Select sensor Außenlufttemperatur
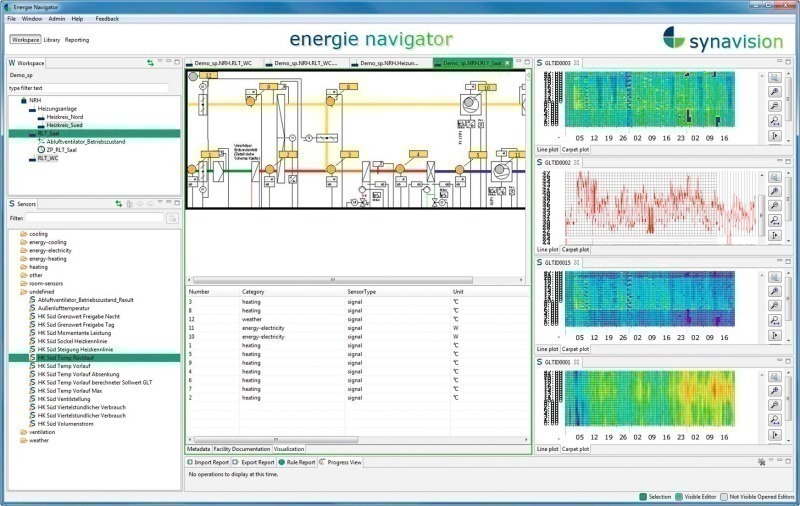Image resolution: width=800 pixels, height=506 pixels. pyautogui.click(x=63, y=308)
